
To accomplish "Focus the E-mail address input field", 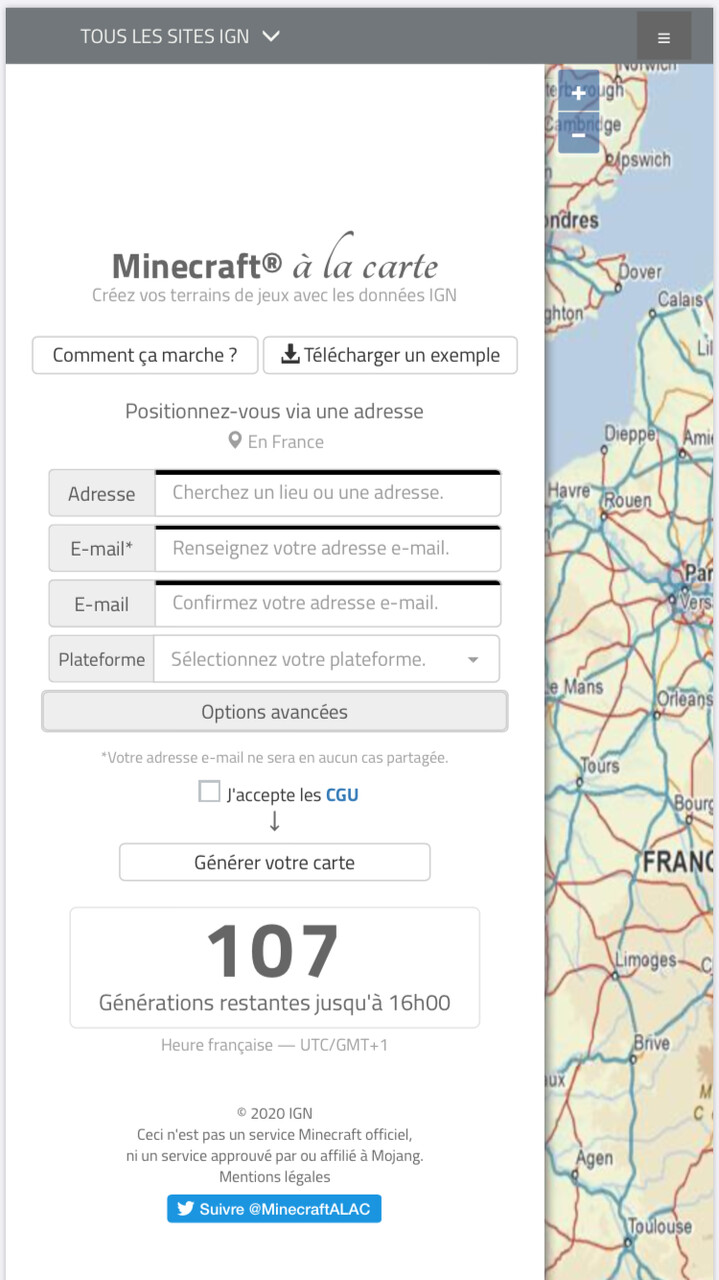I will point(327,548).
